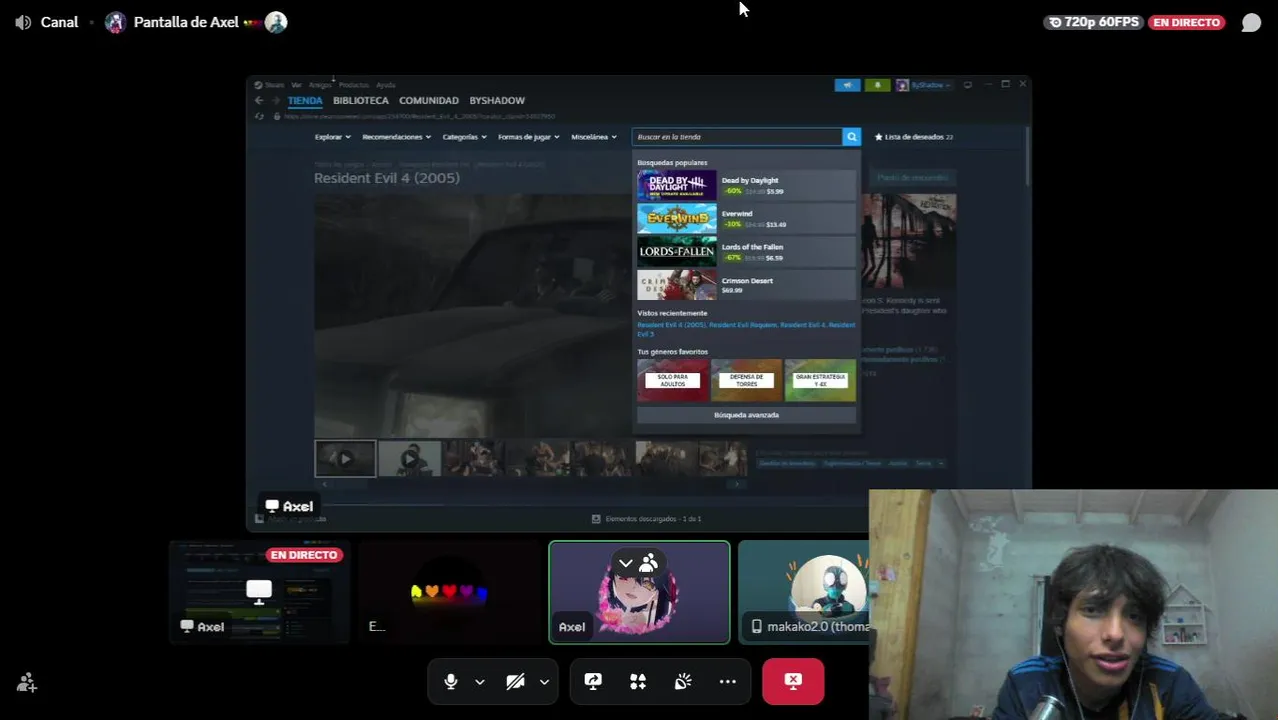Click the Resident Evil 4 trailer video

[x=472, y=315]
